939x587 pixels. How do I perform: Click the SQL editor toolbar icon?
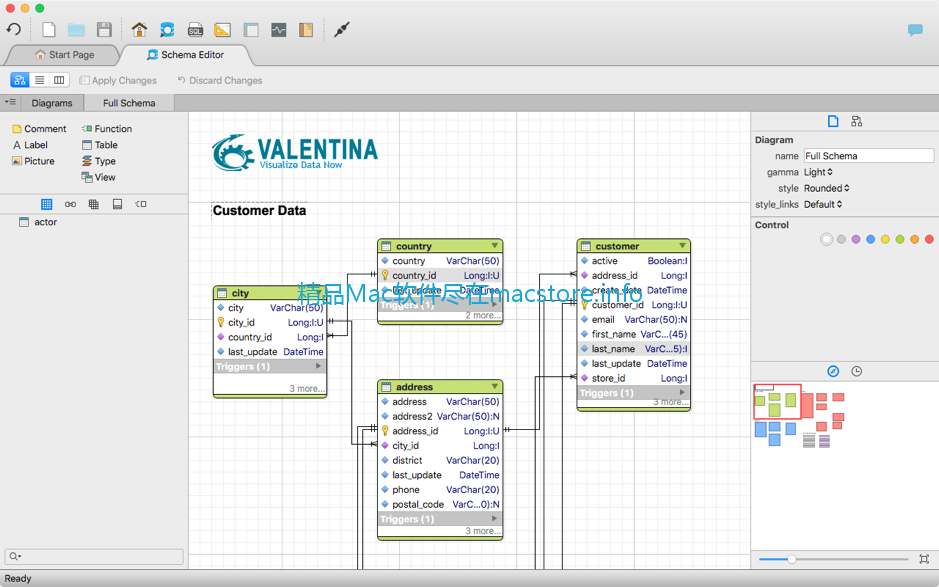point(195,30)
